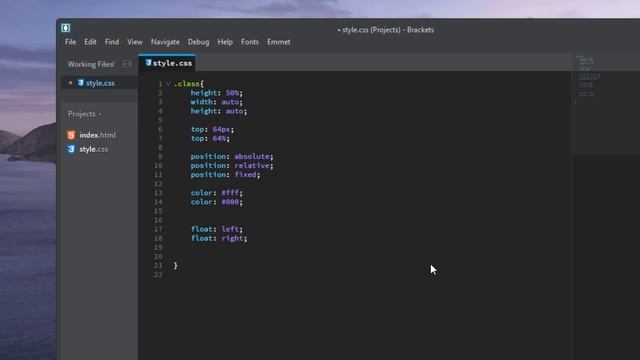Open the Navigate menu
The height and width of the screenshot is (360, 640).
pyautogui.click(x=165, y=42)
